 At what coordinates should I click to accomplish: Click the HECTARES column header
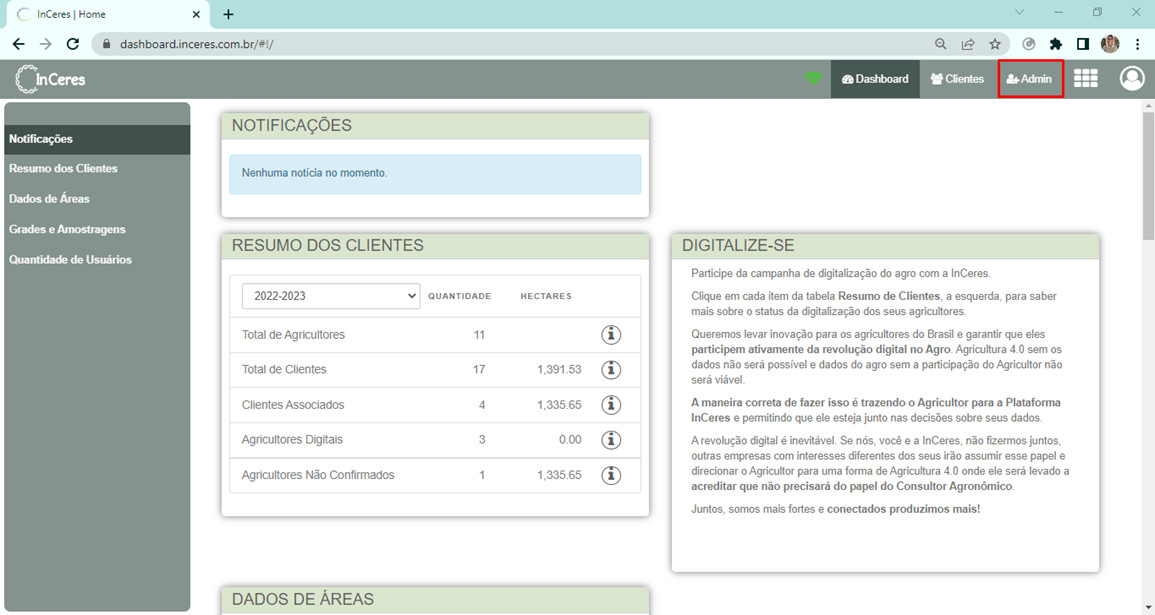point(546,296)
